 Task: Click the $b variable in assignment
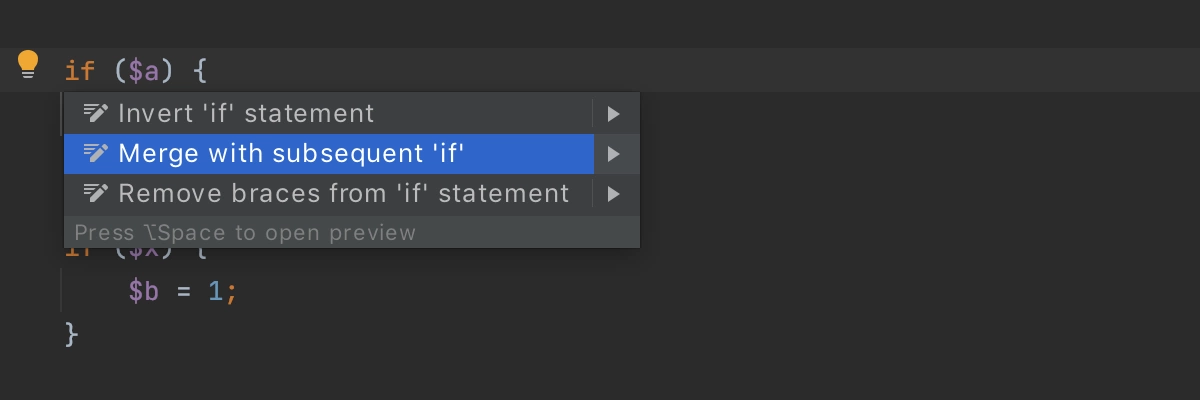(x=144, y=291)
